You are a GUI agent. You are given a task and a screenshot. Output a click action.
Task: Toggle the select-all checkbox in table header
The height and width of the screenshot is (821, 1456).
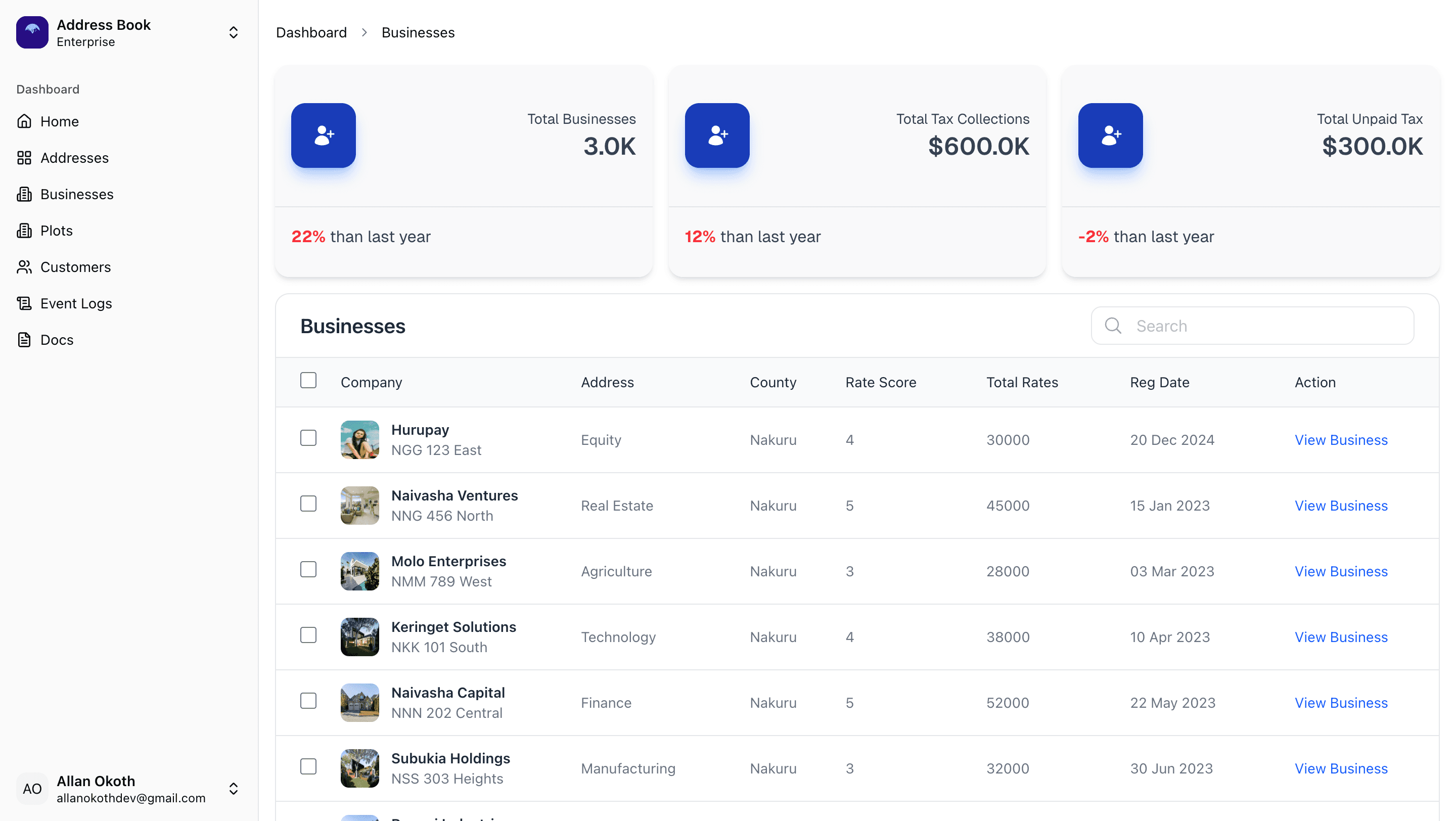(x=308, y=380)
